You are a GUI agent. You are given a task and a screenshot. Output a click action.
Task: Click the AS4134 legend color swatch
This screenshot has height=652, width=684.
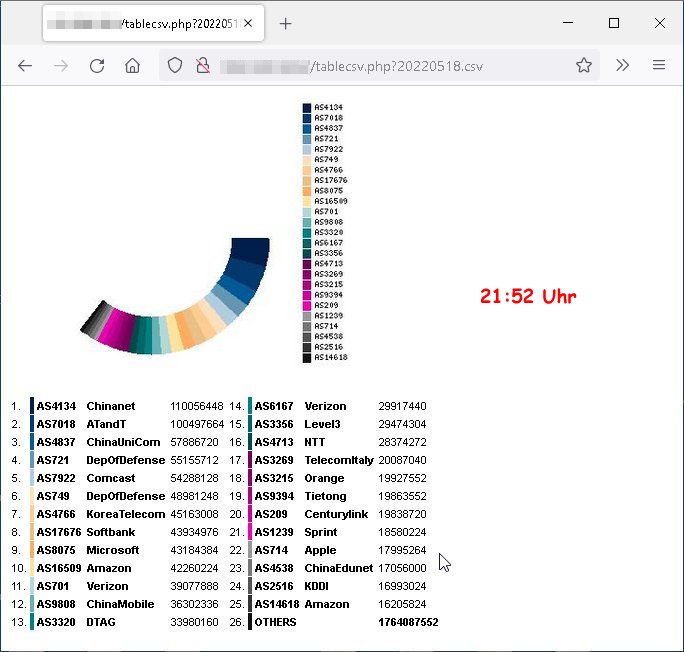coord(307,108)
